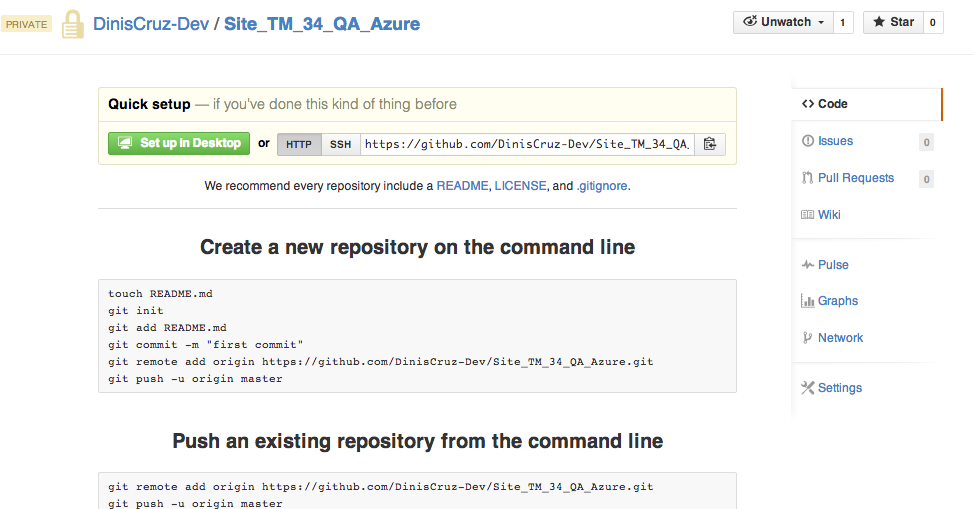
Task: Click the Issues icon in sidebar
Action: (x=808, y=142)
